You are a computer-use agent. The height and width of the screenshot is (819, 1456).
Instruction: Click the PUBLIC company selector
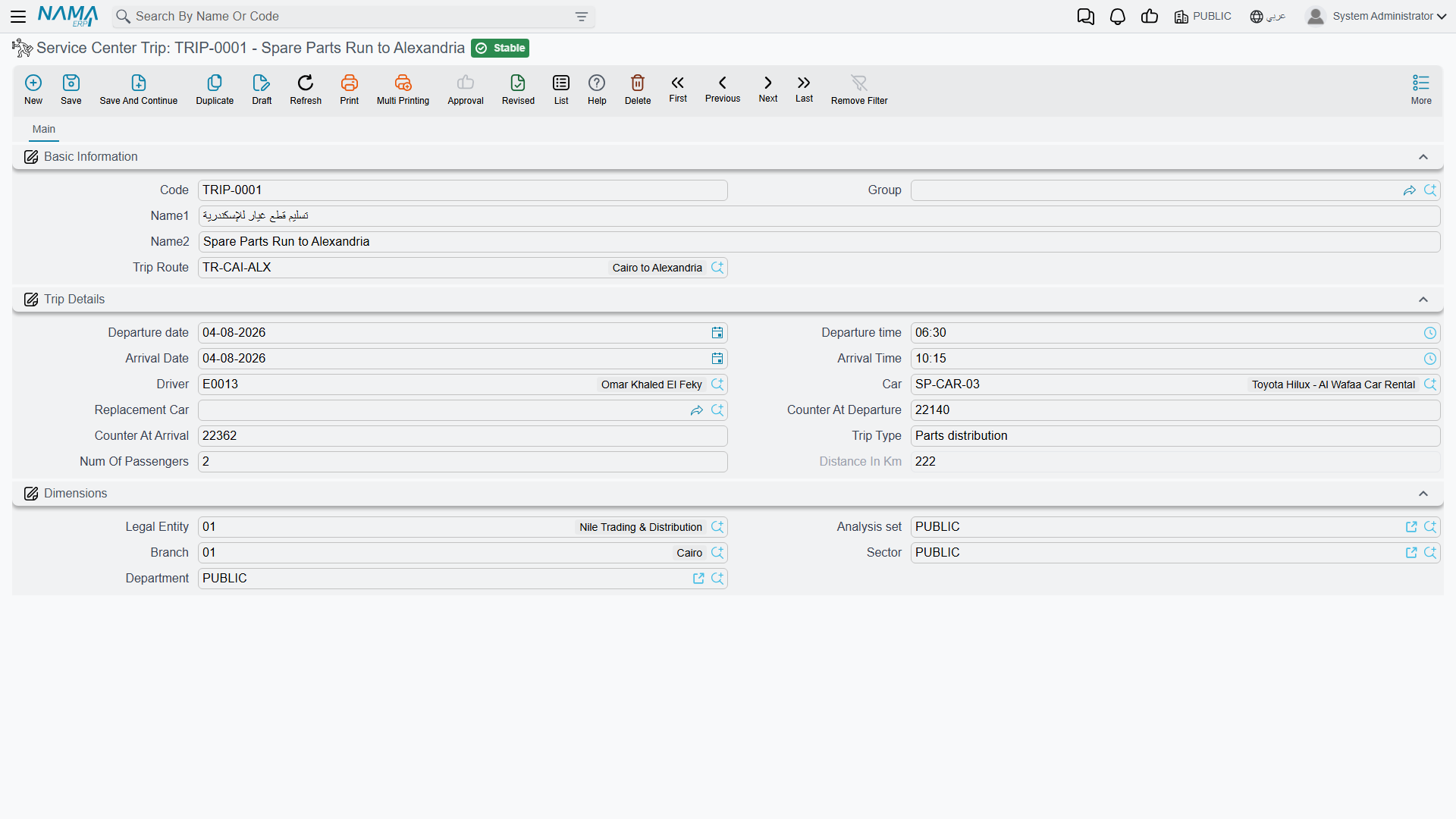[1203, 17]
